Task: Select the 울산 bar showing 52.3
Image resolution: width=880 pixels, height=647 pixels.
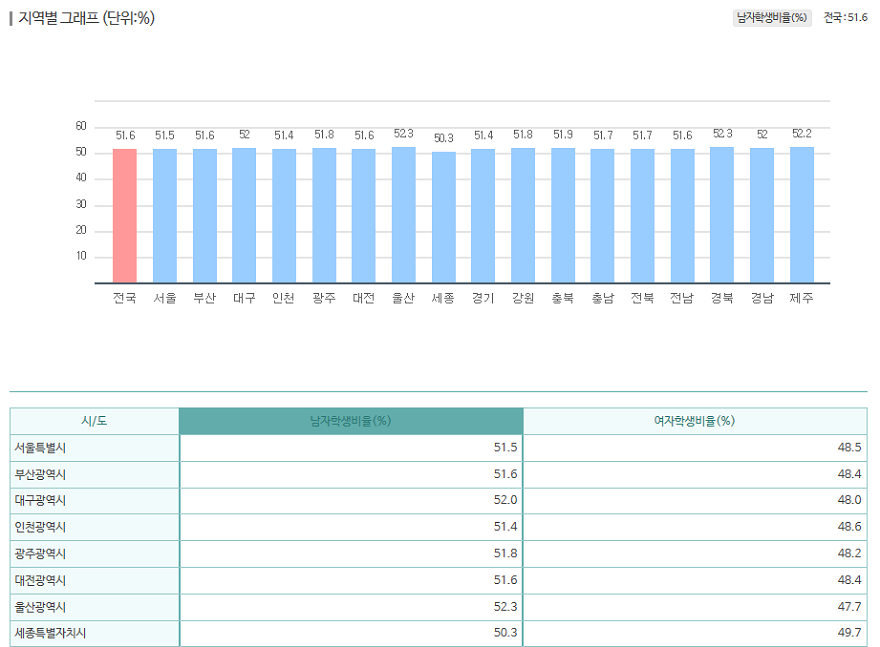Action: [403, 215]
